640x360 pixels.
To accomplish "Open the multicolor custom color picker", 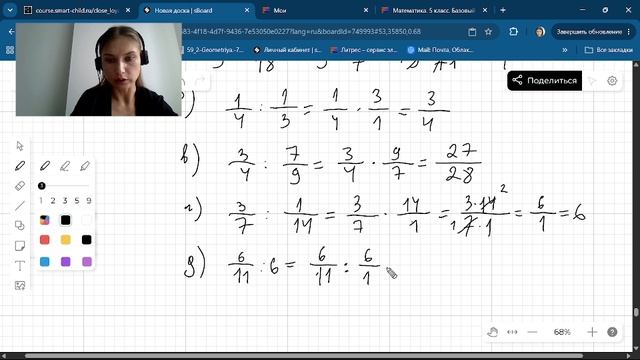I will [x=45, y=220].
